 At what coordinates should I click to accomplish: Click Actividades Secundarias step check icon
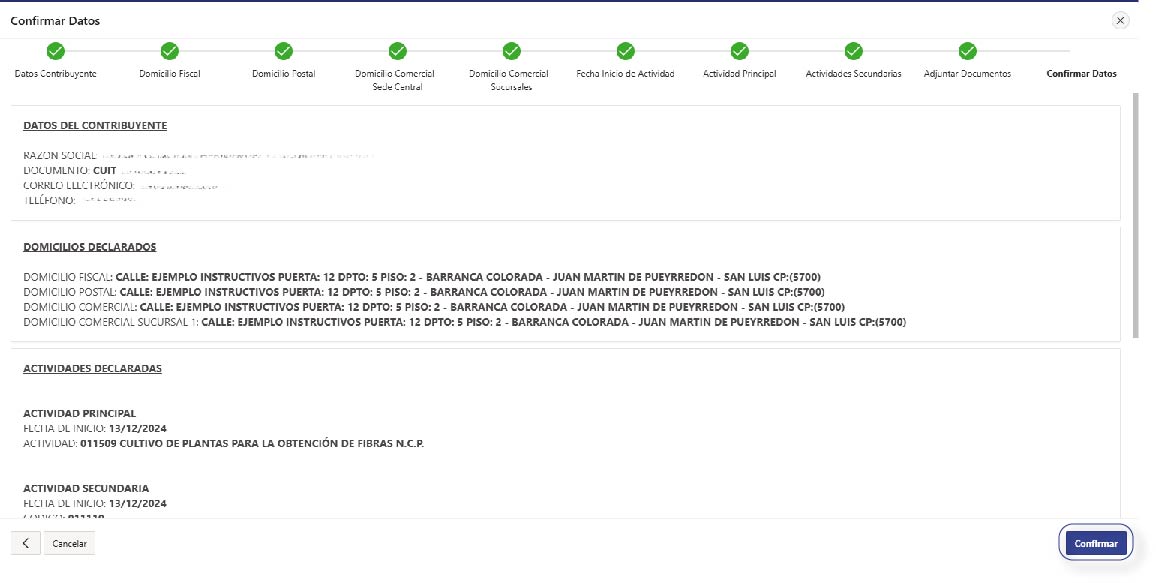click(x=854, y=51)
